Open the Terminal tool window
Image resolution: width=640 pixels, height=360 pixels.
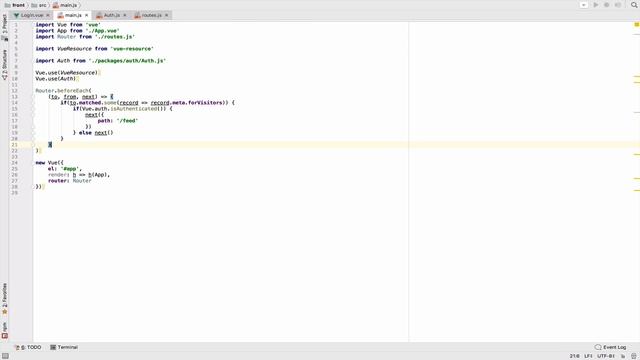64,347
